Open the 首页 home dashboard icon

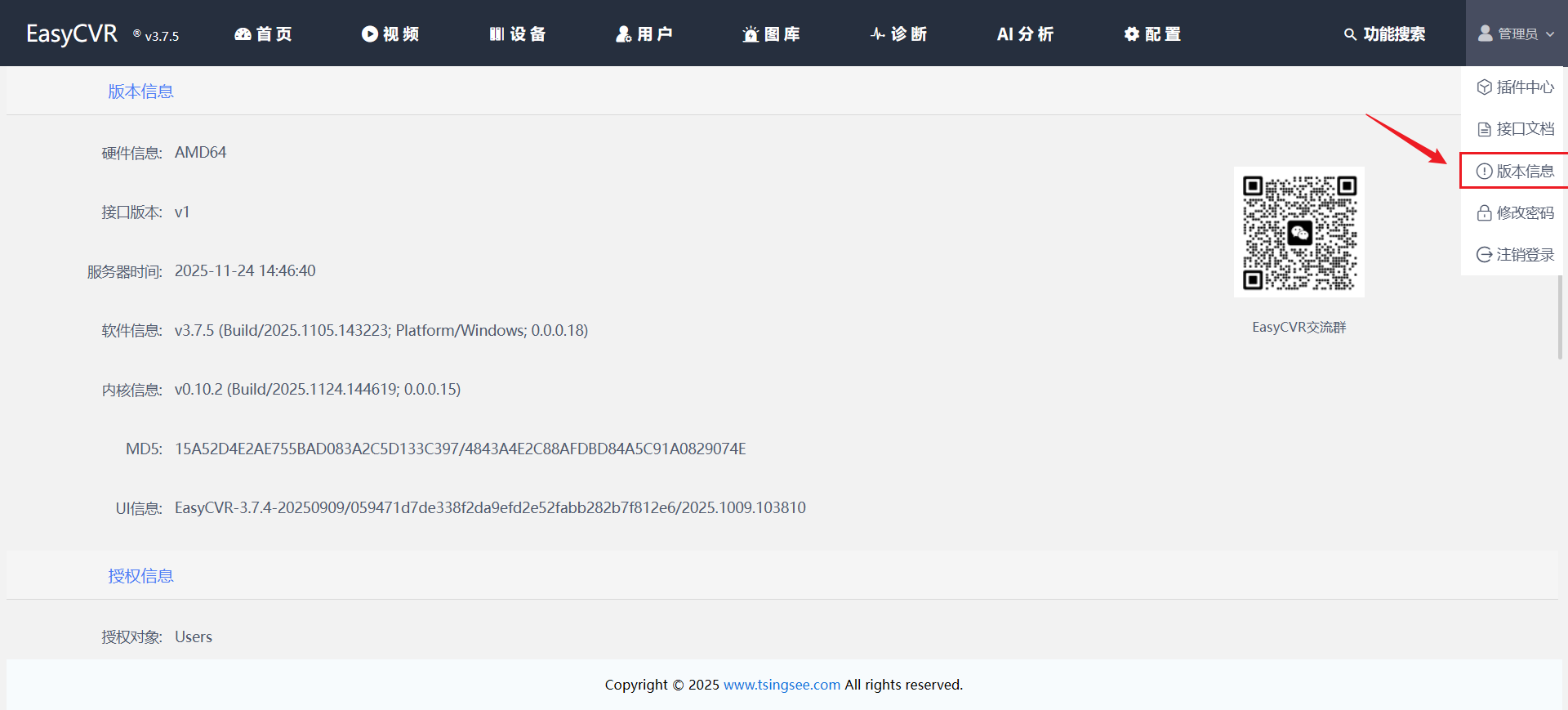[x=243, y=33]
